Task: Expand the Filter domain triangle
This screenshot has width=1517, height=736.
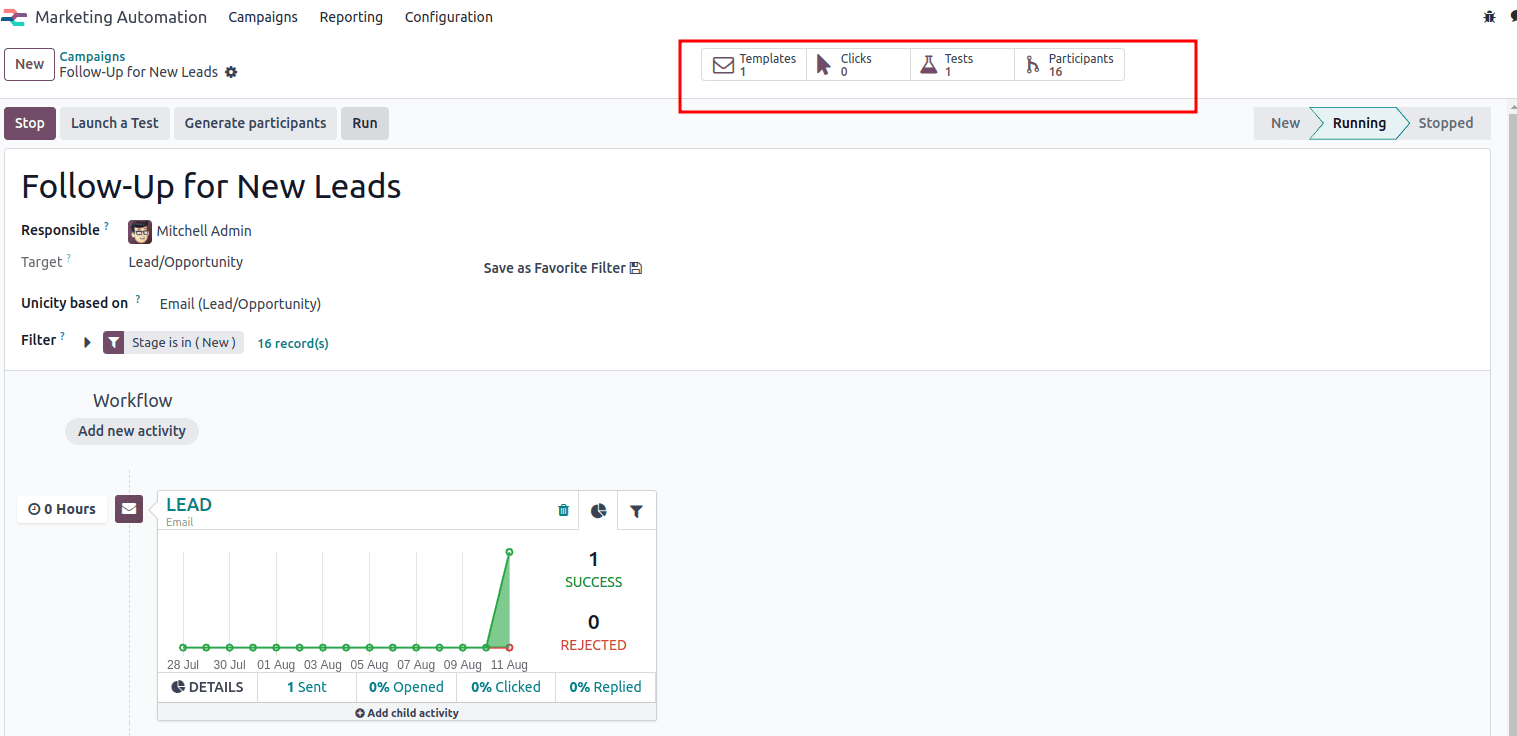Action: point(88,342)
